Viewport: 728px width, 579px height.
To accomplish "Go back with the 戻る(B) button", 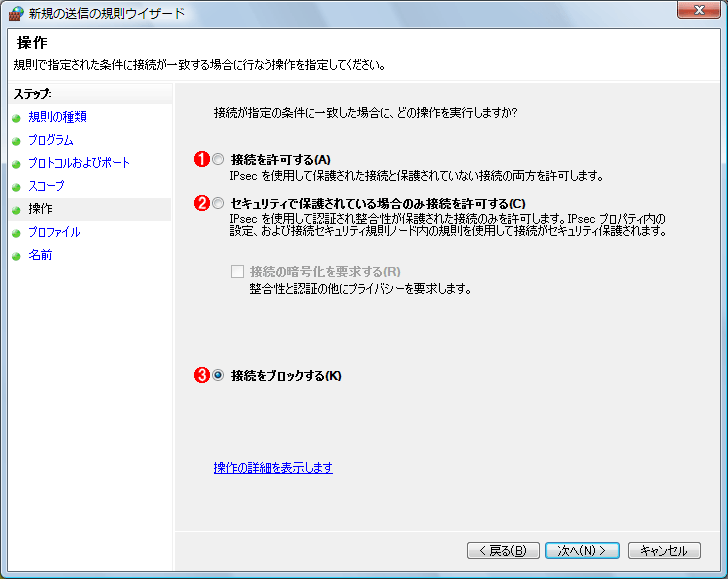I will pyautogui.click(x=503, y=551).
